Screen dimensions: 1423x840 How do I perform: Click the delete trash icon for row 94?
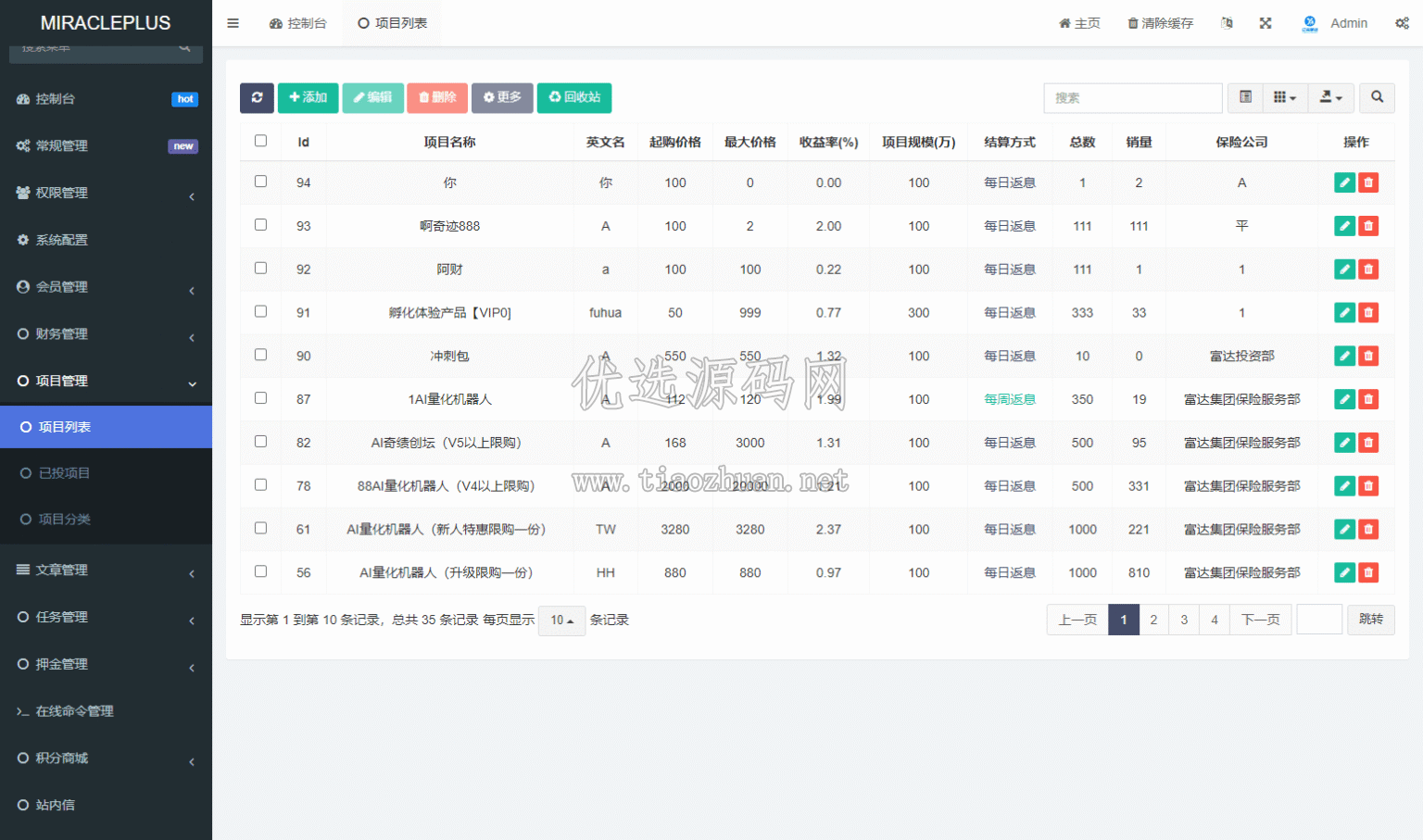pyautogui.click(x=1368, y=182)
